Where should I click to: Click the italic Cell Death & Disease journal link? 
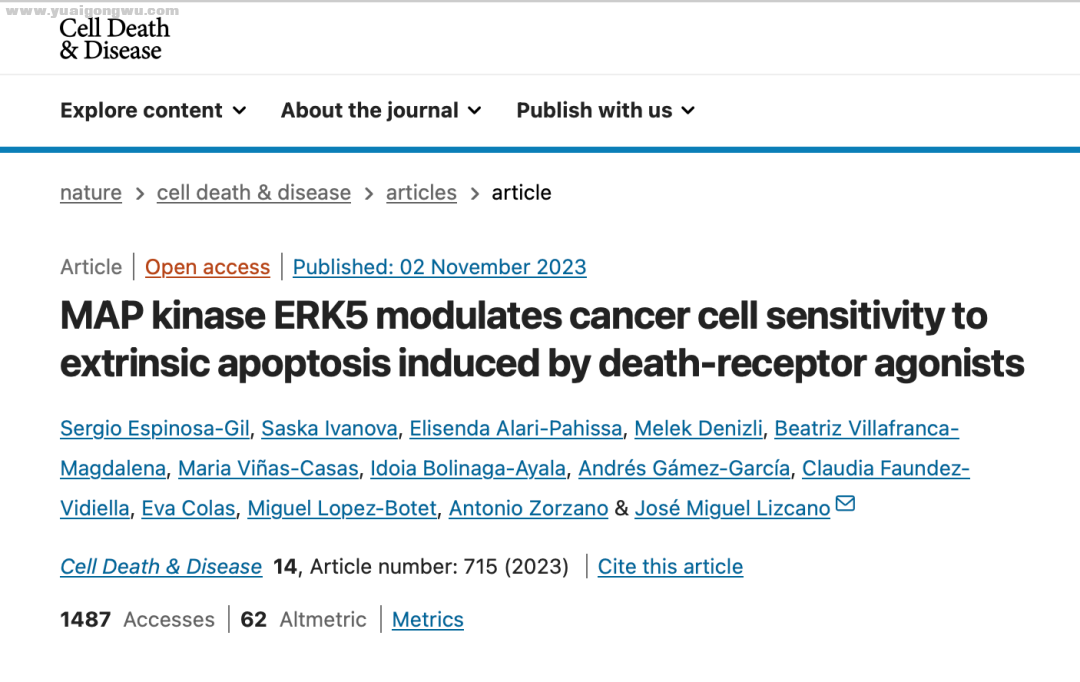(x=161, y=566)
